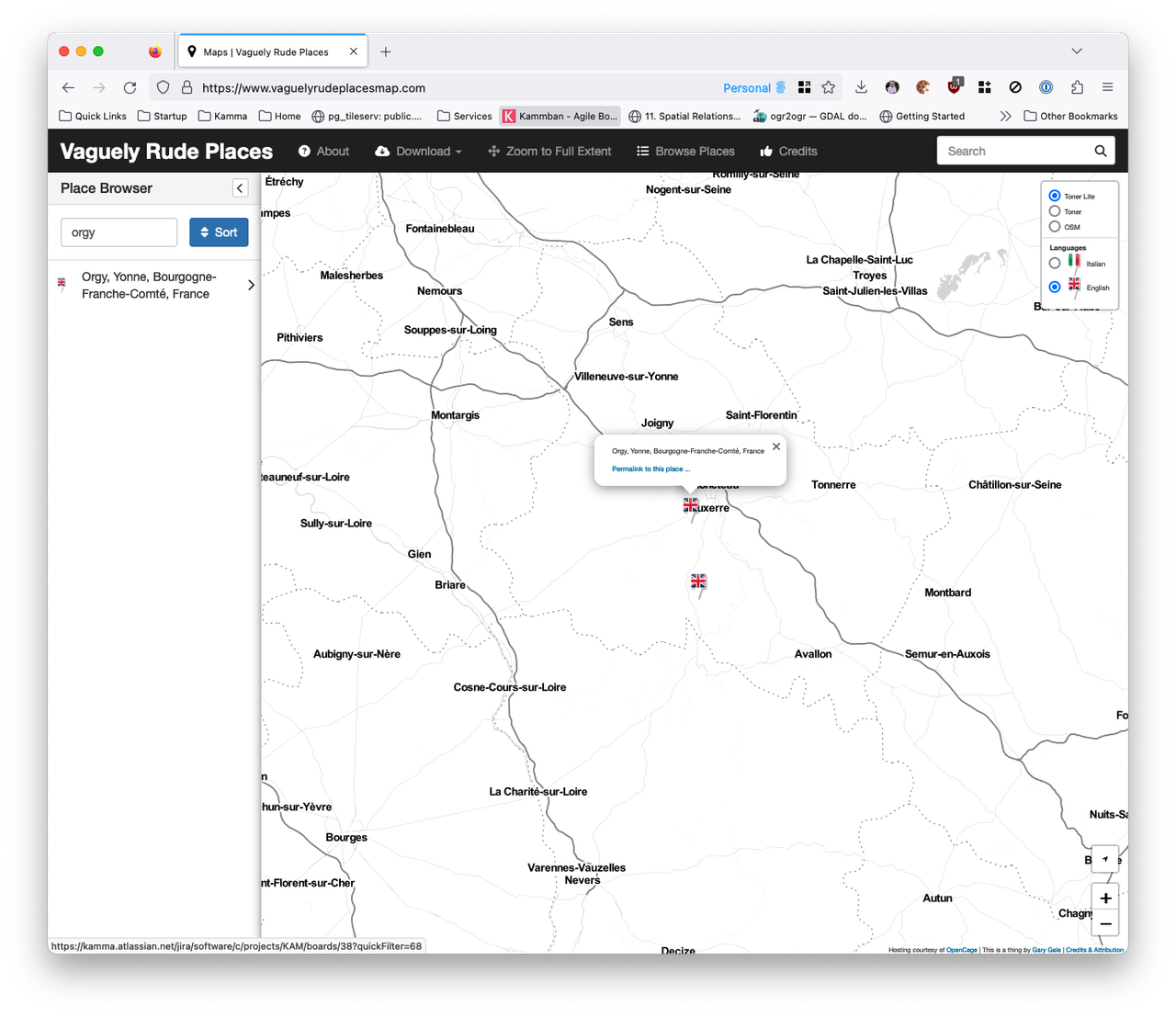Open the QR/grid icon in the address bar
1176x1017 pixels.
[x=804, y=87]
